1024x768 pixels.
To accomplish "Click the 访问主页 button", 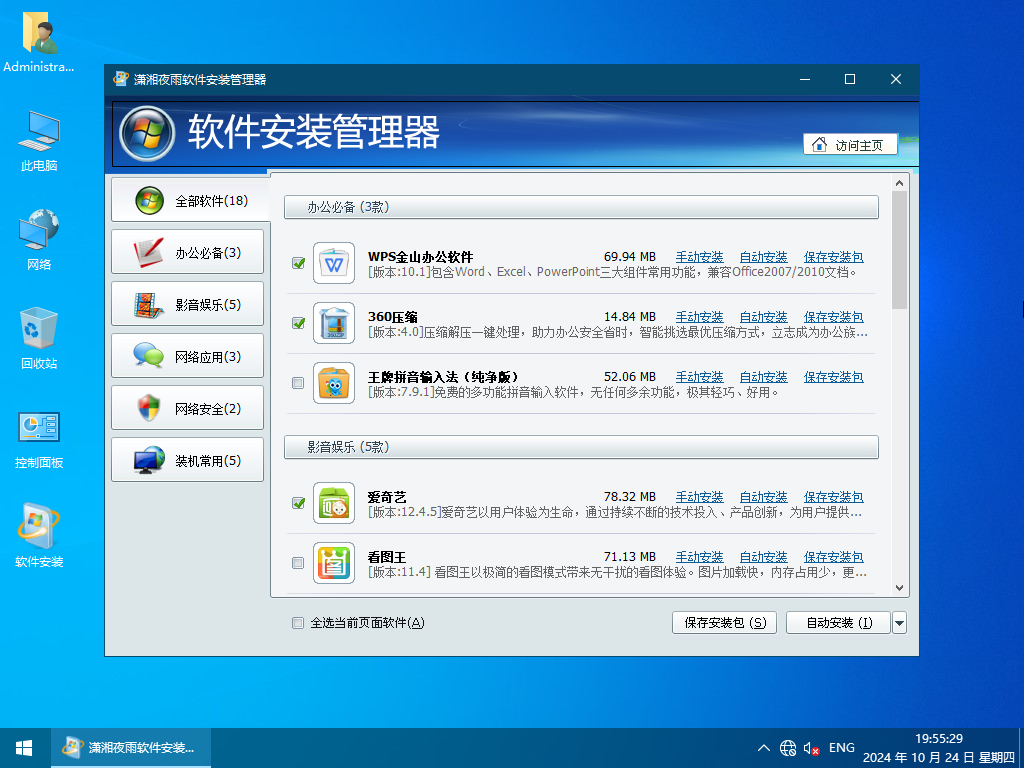I will coord(850,145).
